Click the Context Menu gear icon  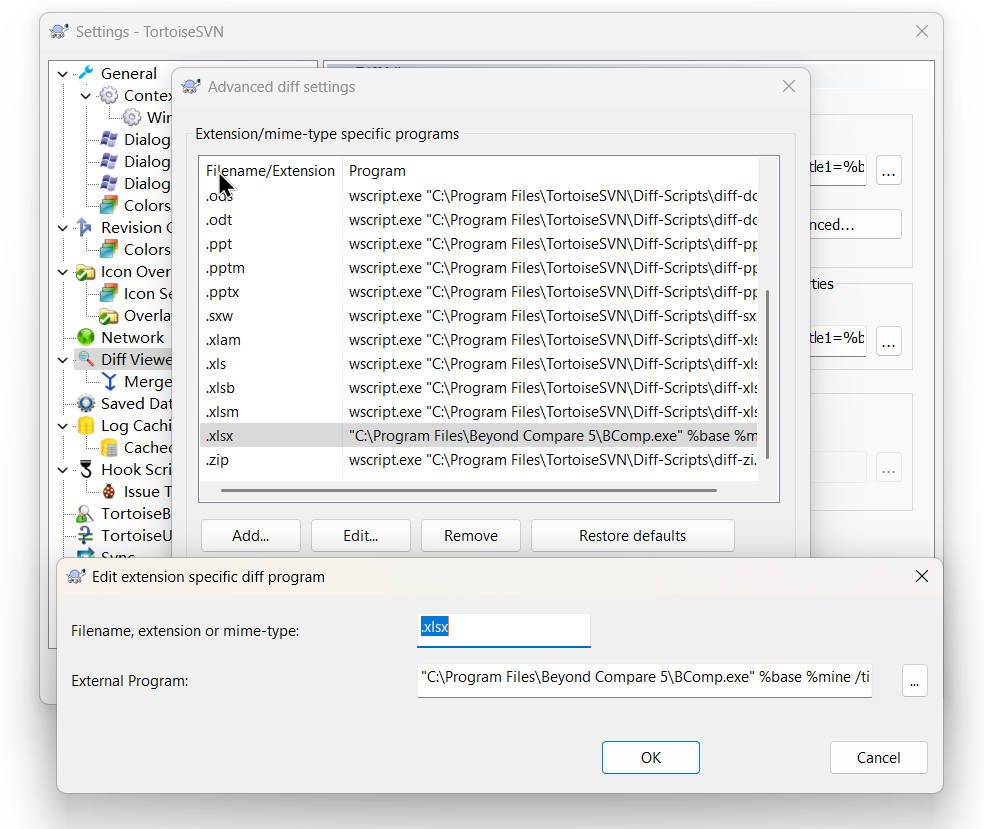[x=109, y=95]
